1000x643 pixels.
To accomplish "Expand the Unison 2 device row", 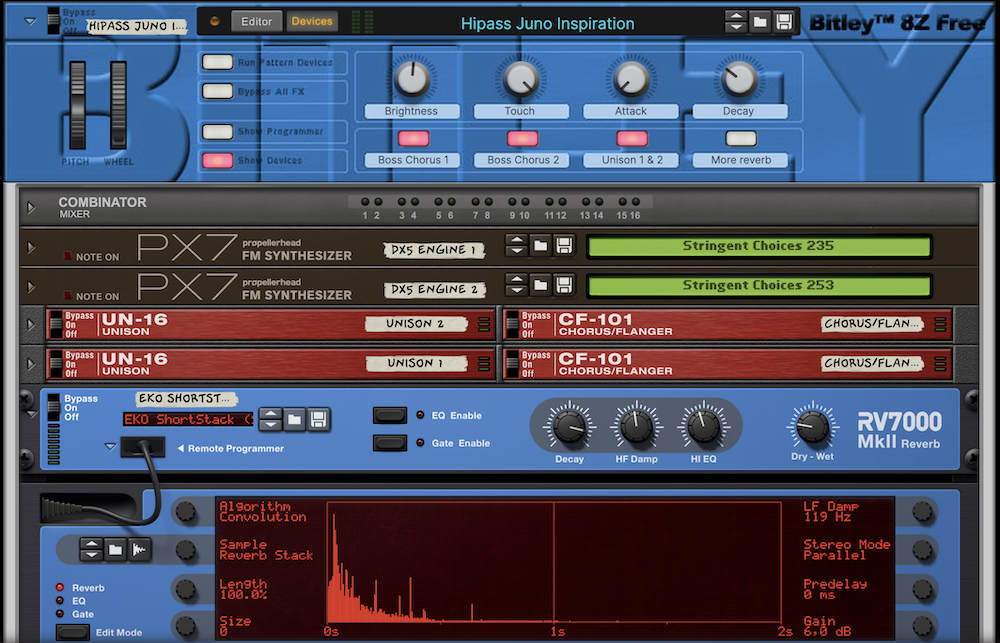I will click(30, 325).
